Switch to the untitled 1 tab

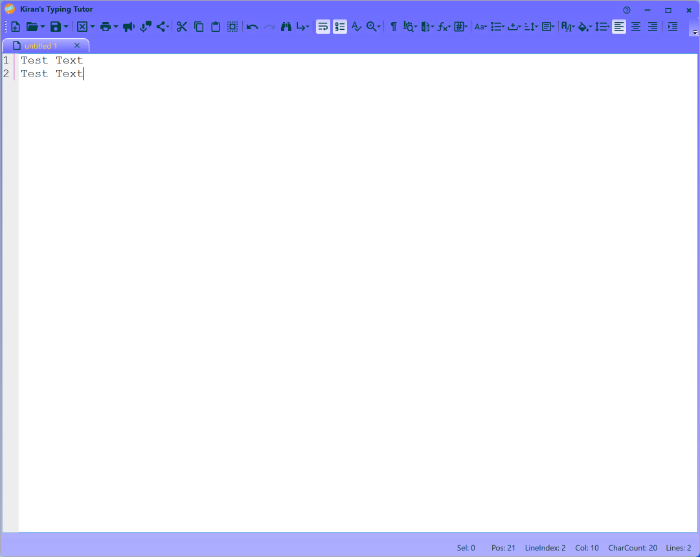pos(41,46)
